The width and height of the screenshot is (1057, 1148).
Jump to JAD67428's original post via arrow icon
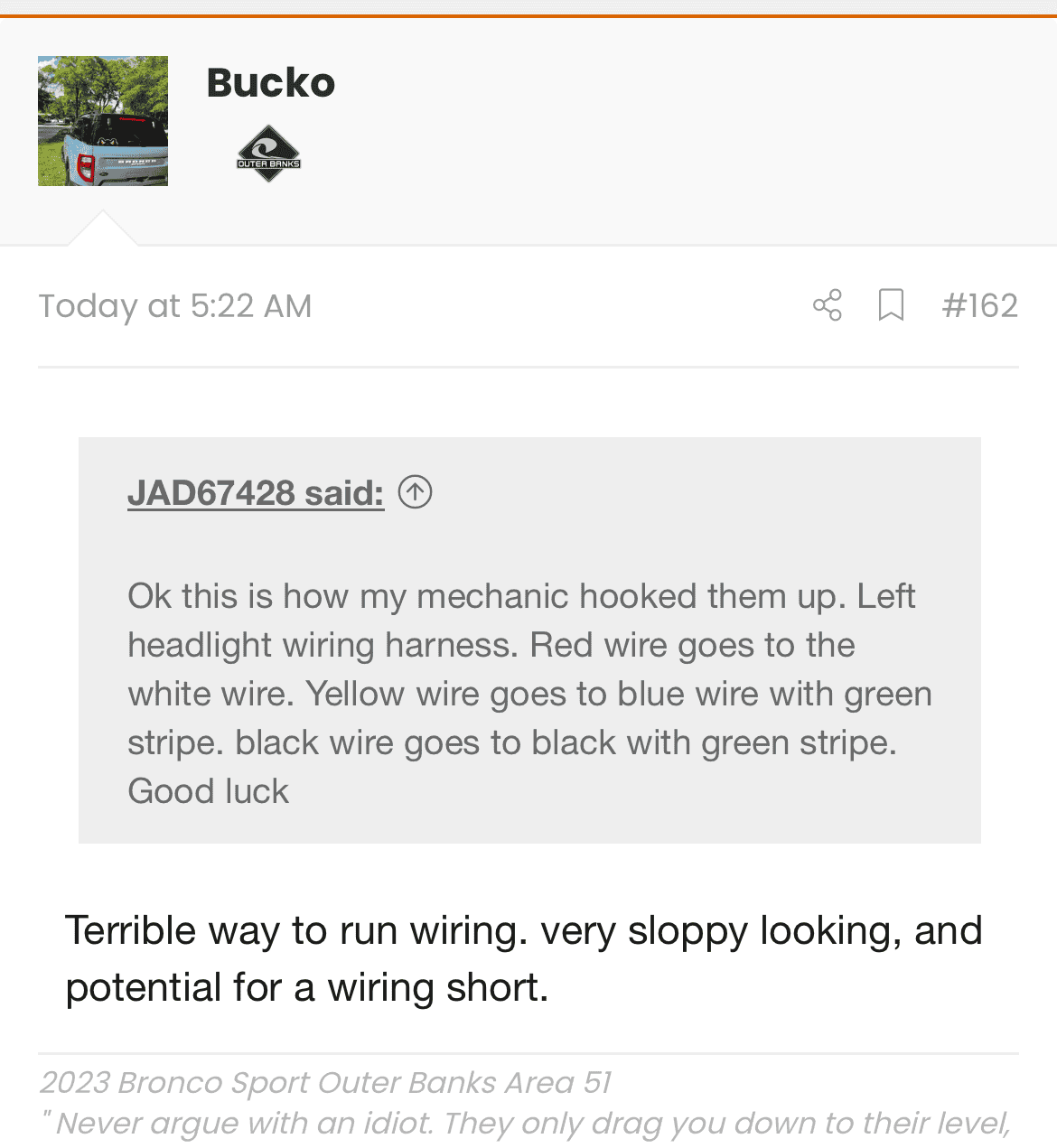pyautogui.click(x=415, y=492)
